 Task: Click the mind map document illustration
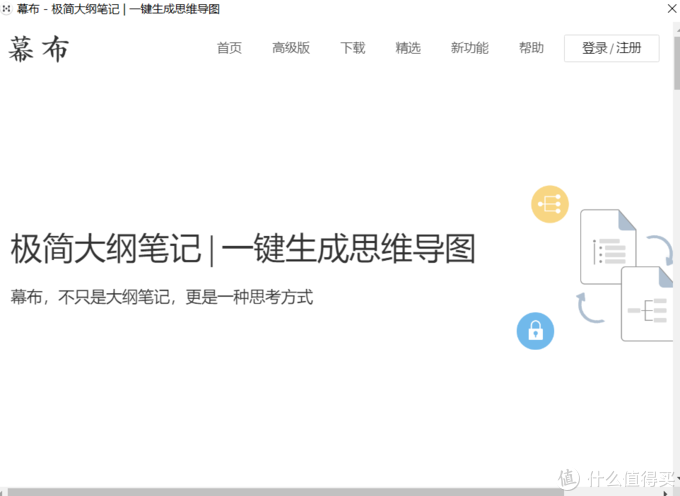(647, 304)
